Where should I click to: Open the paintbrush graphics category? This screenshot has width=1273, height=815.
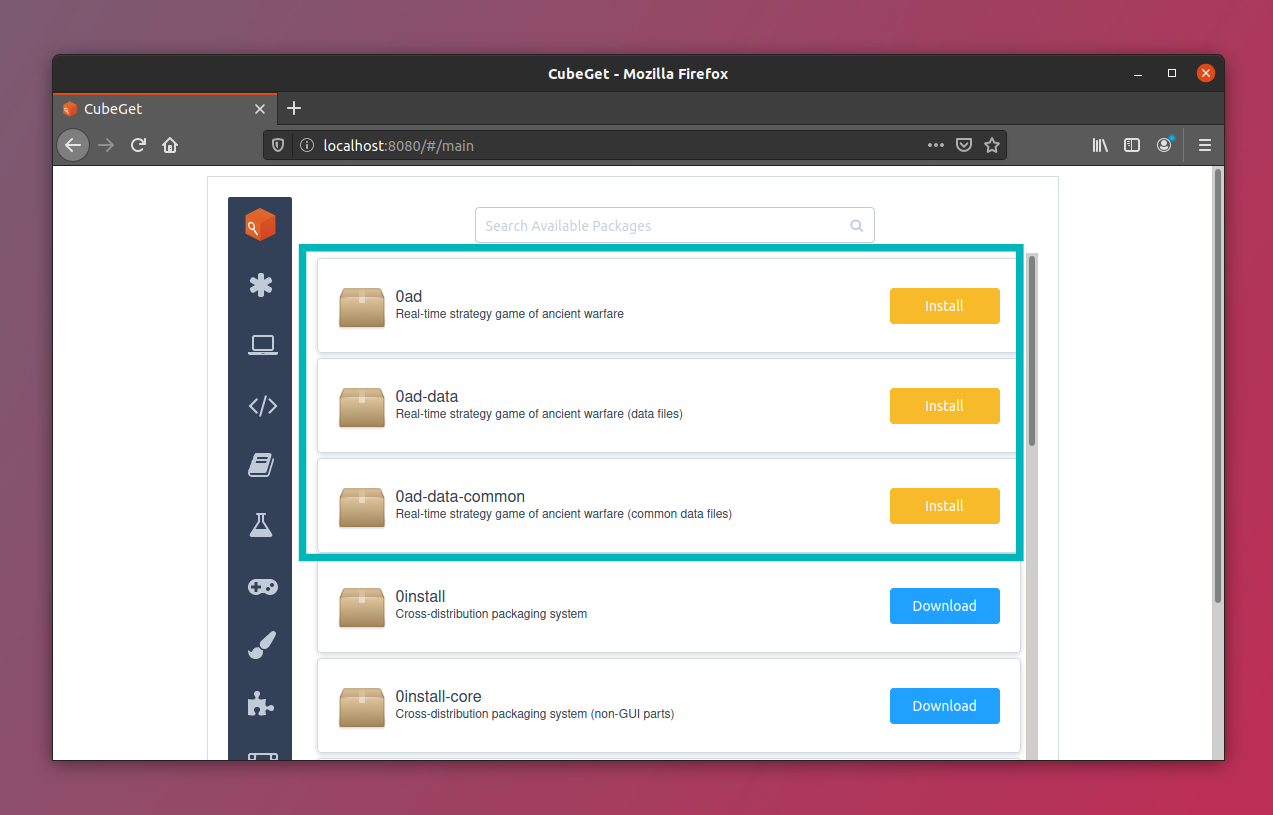(x=261, y=646)
